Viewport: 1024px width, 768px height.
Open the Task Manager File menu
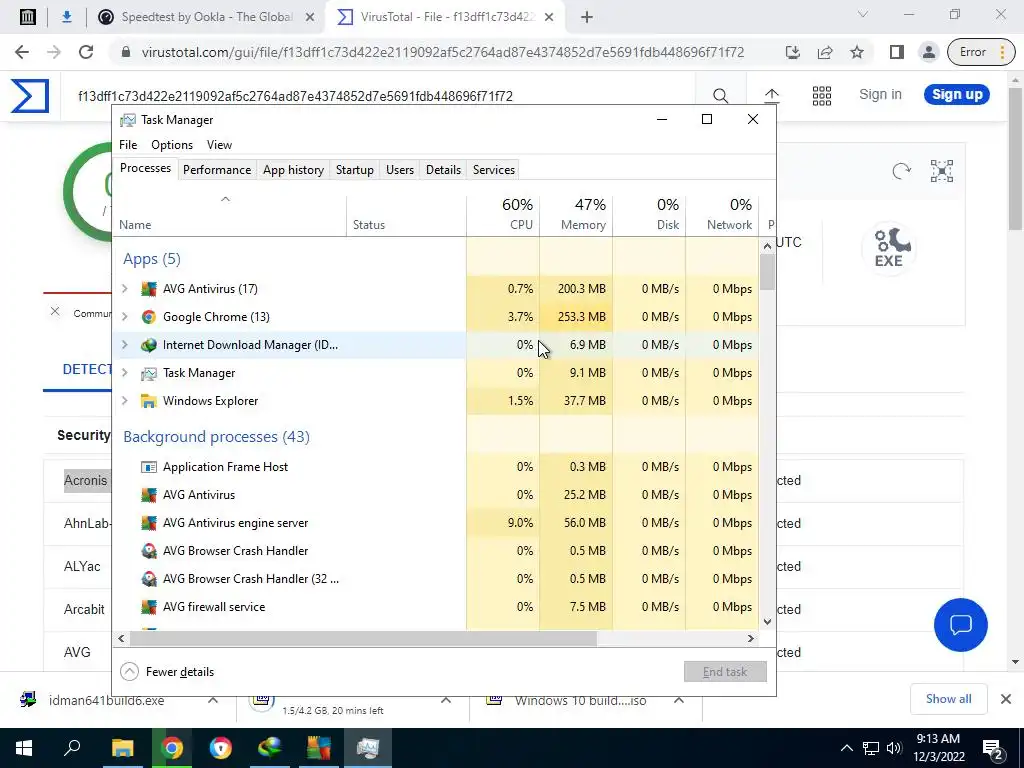(128, 145)
